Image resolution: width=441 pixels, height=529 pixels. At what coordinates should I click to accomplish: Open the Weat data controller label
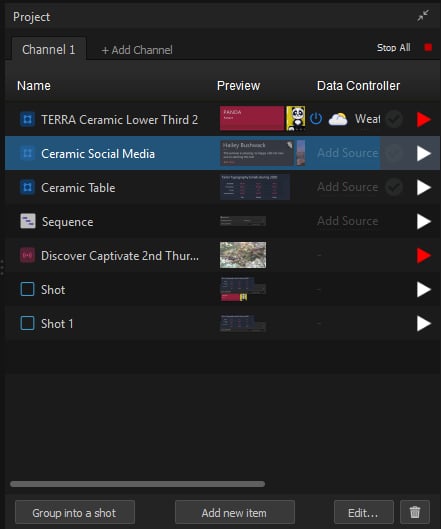(367, 119)
